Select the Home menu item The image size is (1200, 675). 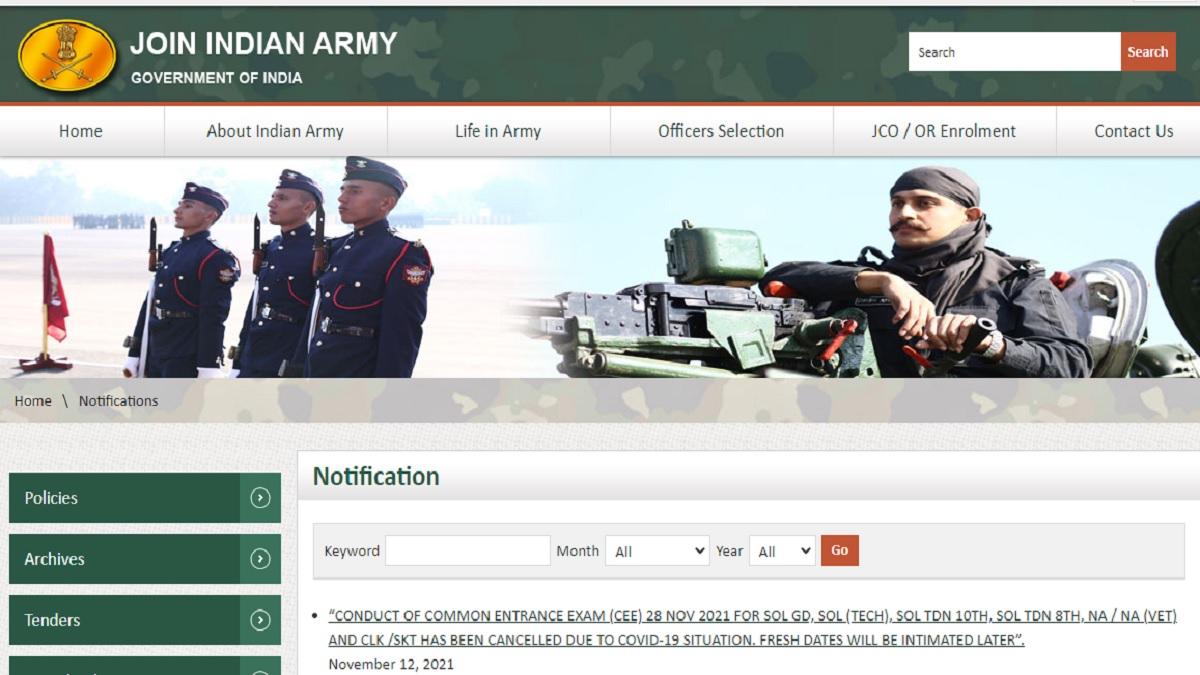click(81, 131)
